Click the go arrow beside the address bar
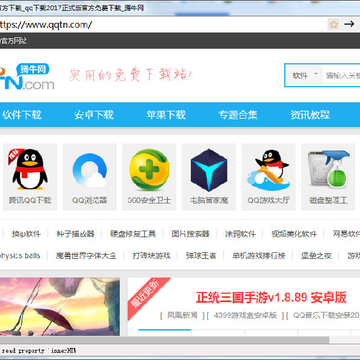The image size is (360, 360). [x=349, y=24]
